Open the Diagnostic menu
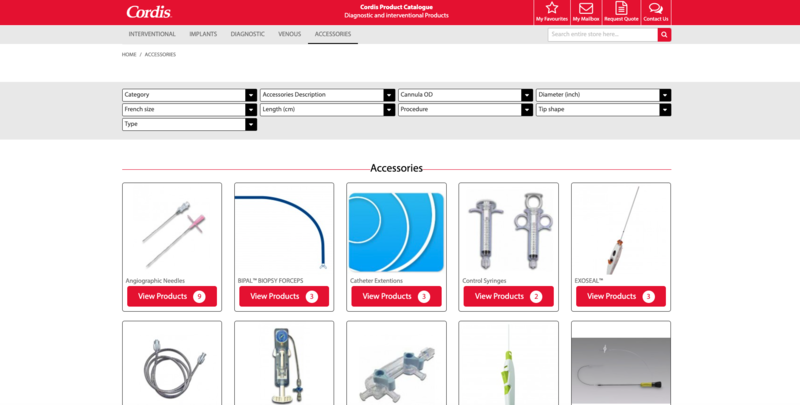 click(x=247, y=34)
